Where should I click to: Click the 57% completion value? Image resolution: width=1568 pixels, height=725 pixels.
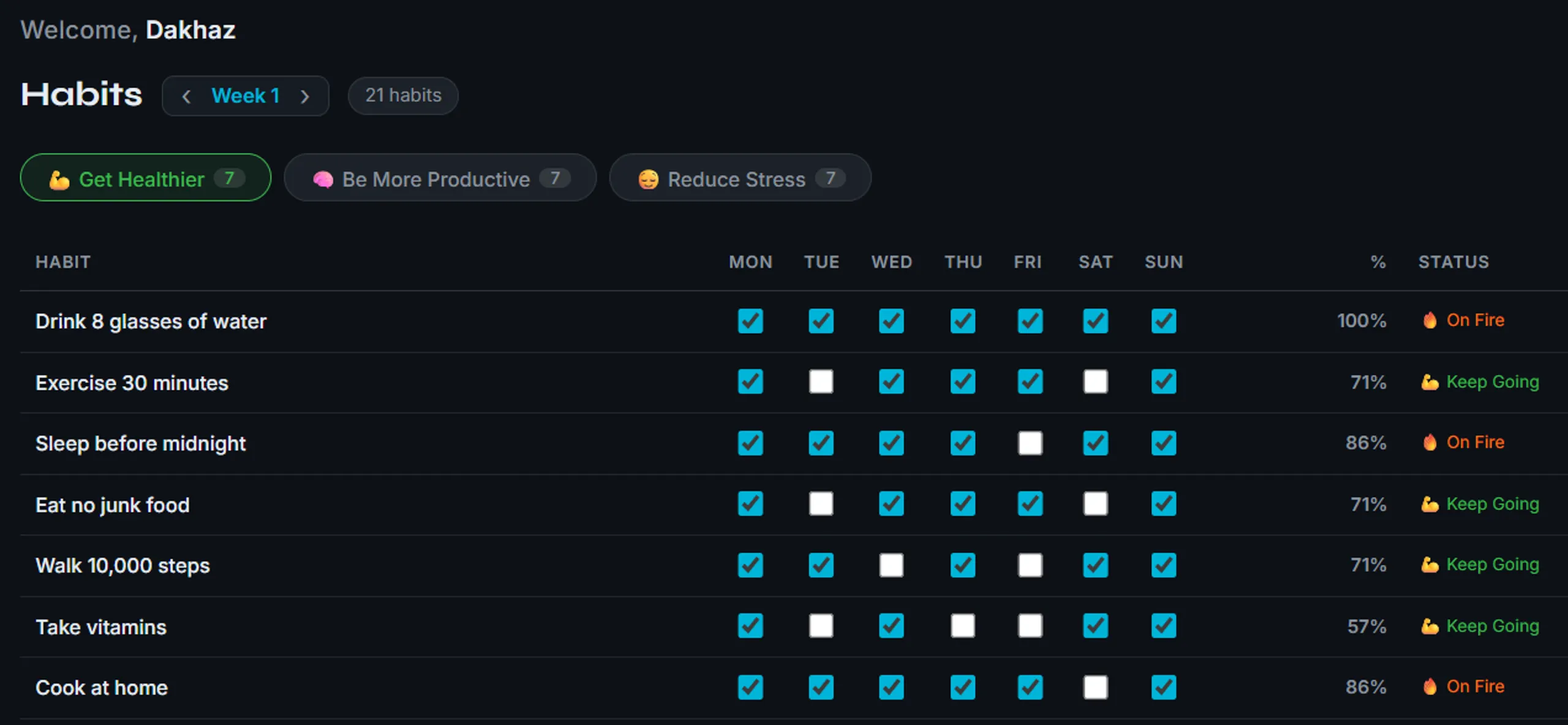point(1366,626)
